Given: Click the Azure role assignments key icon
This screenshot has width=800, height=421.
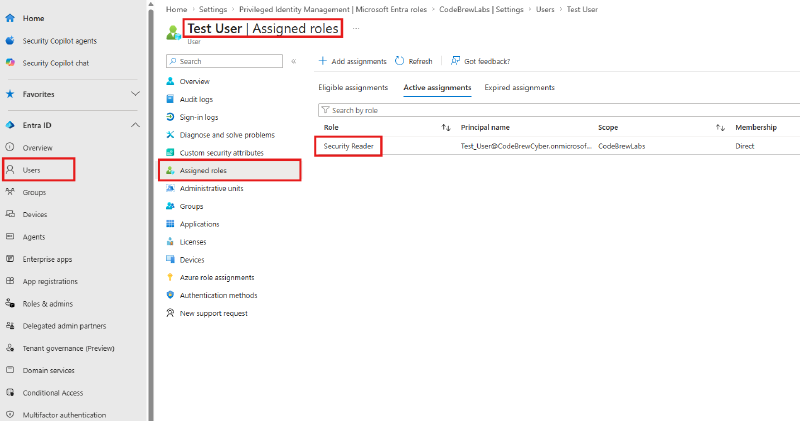Looking at the screenshot, I should pyautogui.click(x=170, y=277).
